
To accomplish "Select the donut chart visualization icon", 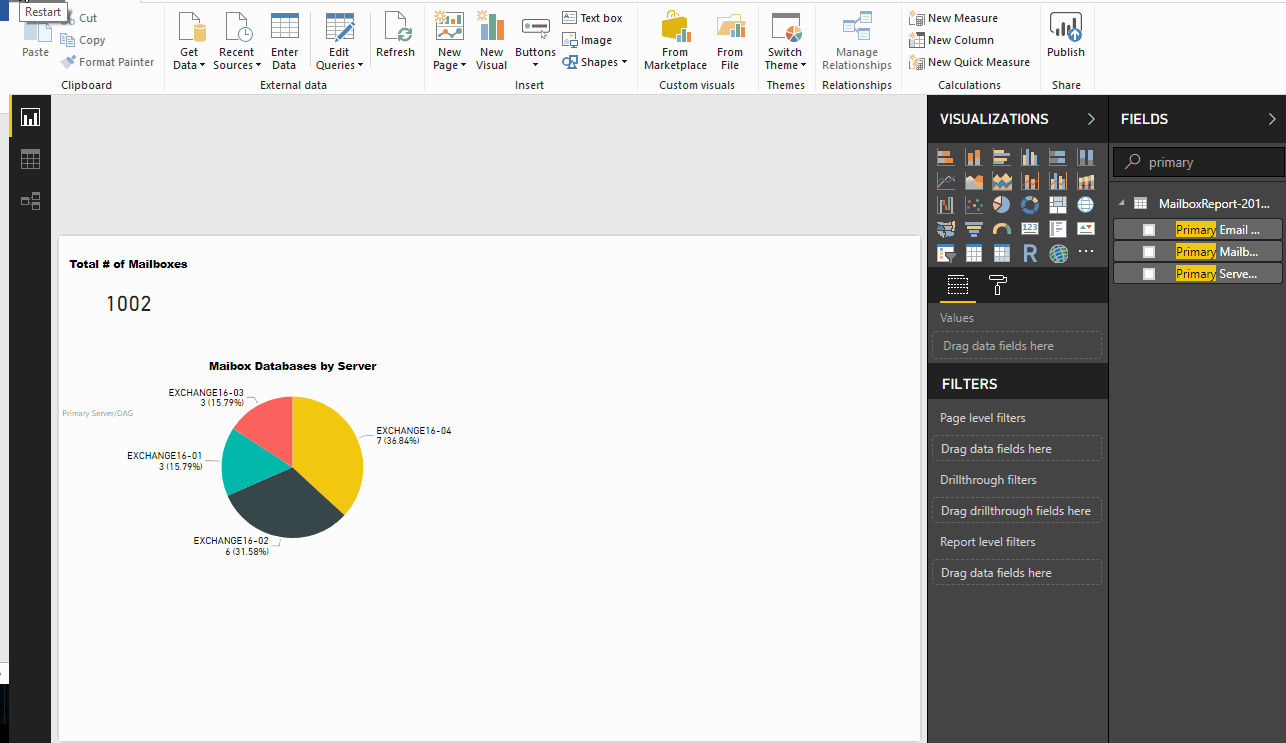I will click(1029, 205).
